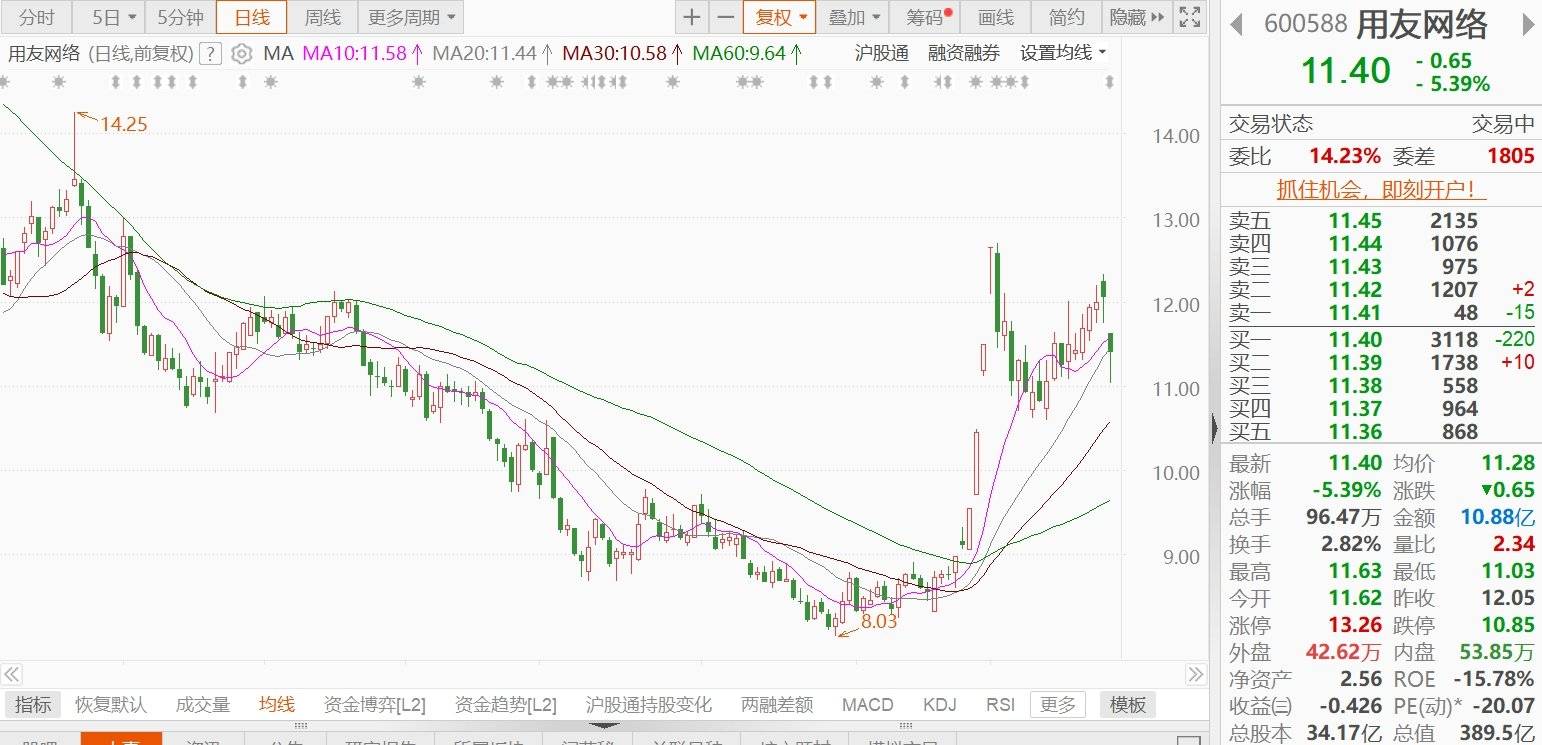The image size is (1542, 745).
Task: Toggle RSI indicator
Action: (x=1000, y=705)
